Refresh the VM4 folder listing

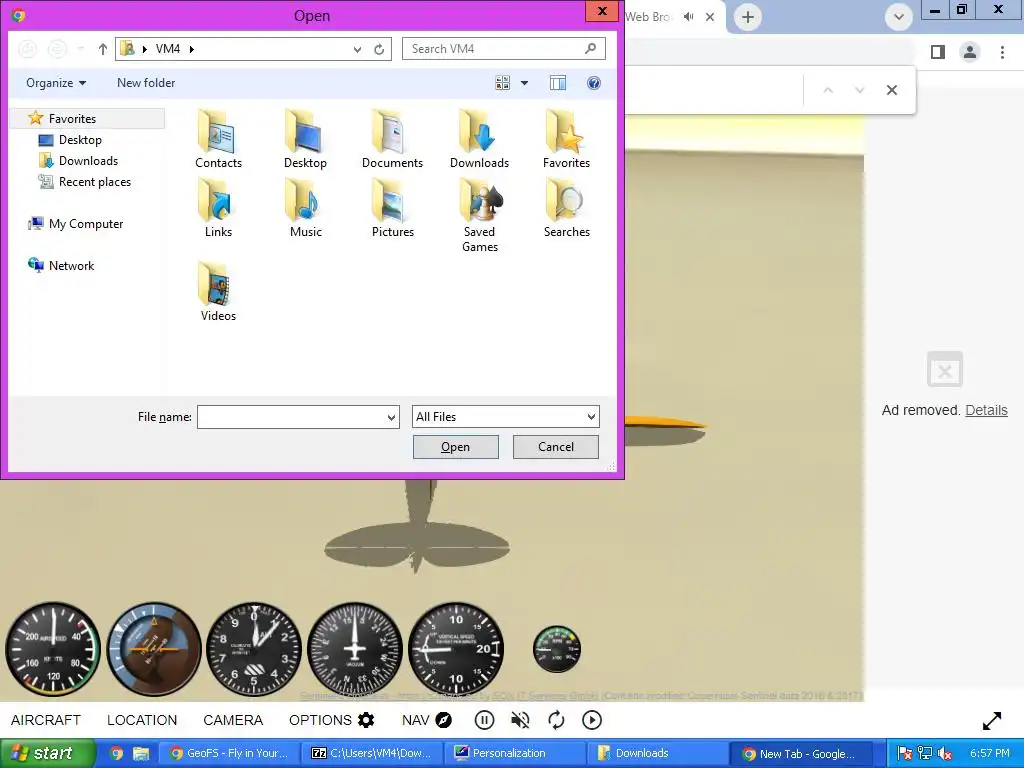coord(379,49)
